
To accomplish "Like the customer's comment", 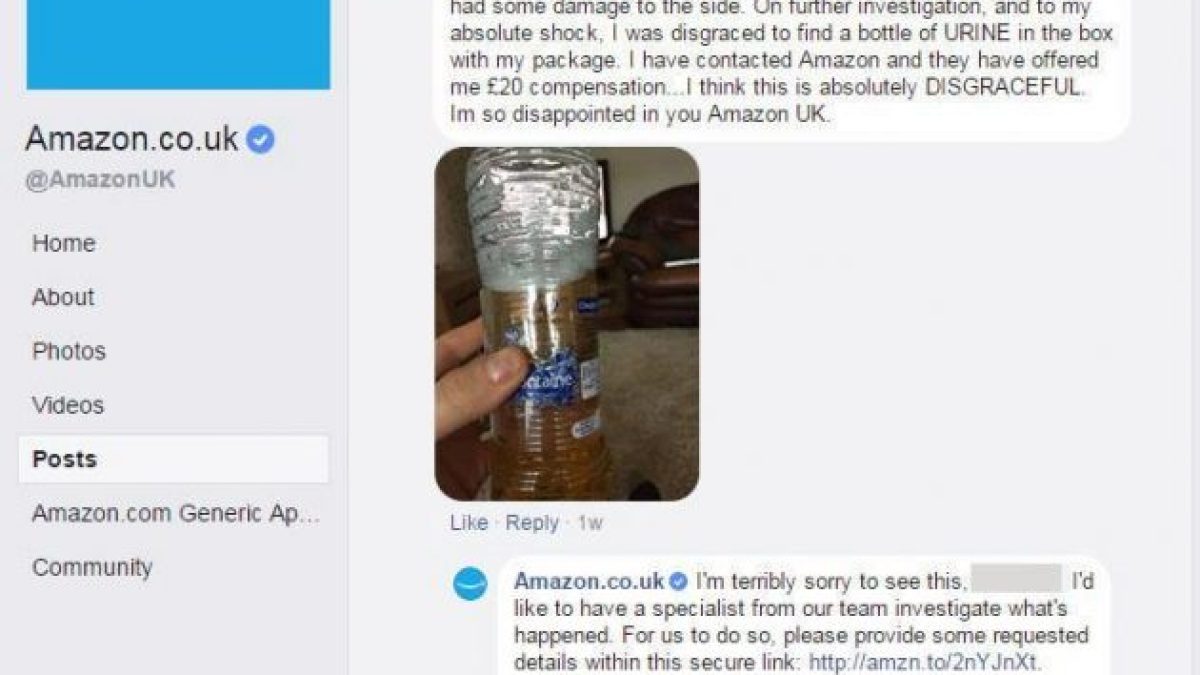I will pos(469,523).
